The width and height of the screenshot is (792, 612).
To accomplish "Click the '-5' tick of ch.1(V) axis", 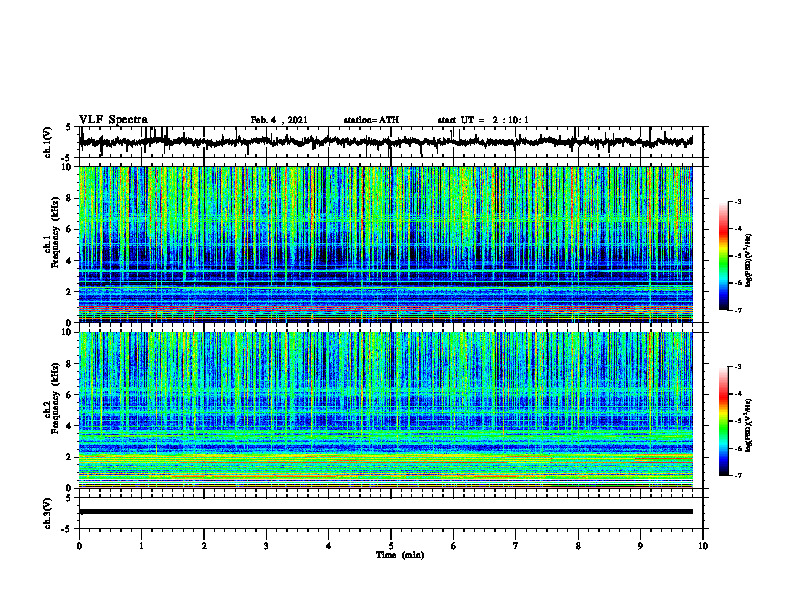I will (67, 158).
